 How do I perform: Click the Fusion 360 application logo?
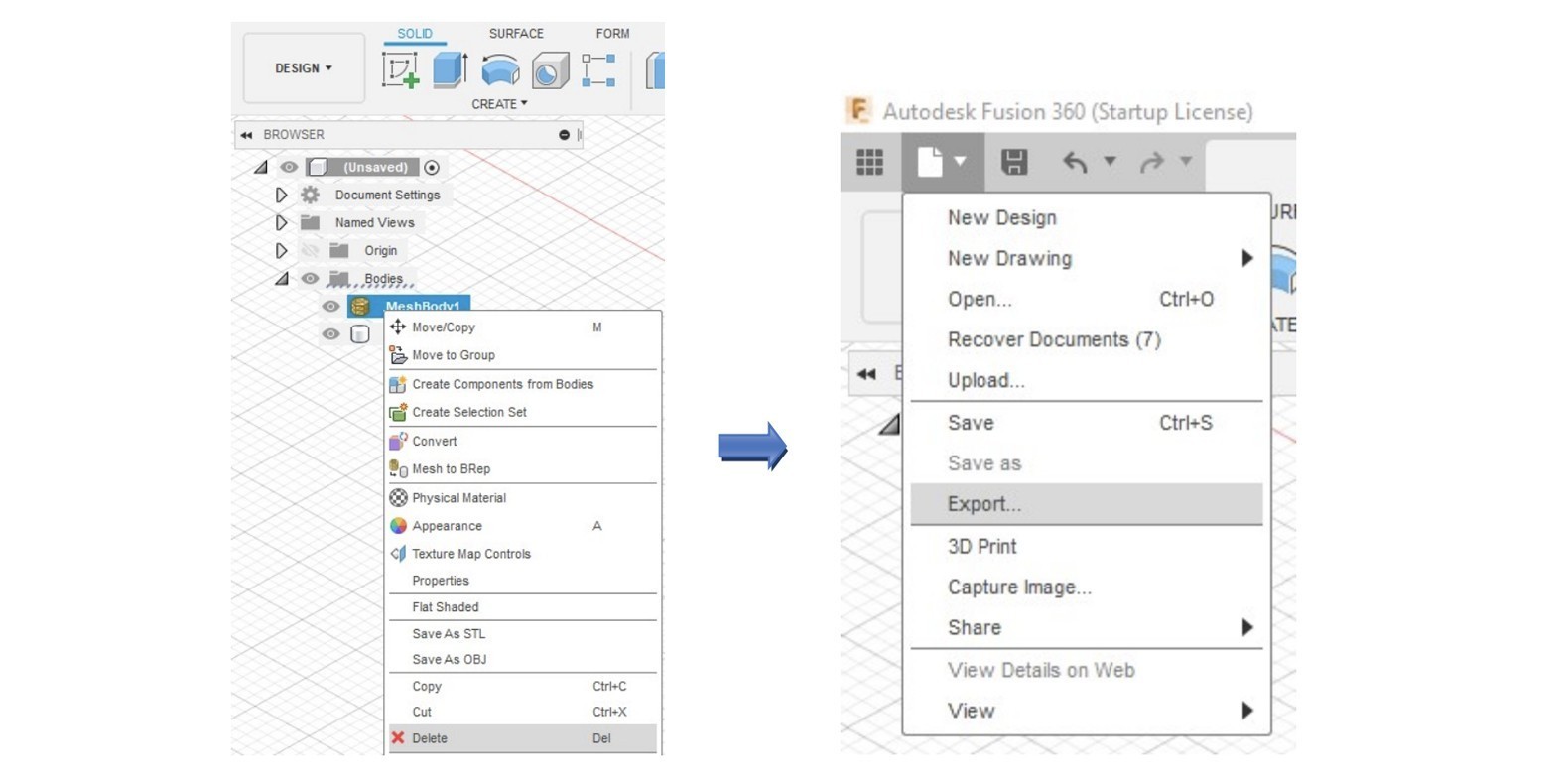click(857, 110)
